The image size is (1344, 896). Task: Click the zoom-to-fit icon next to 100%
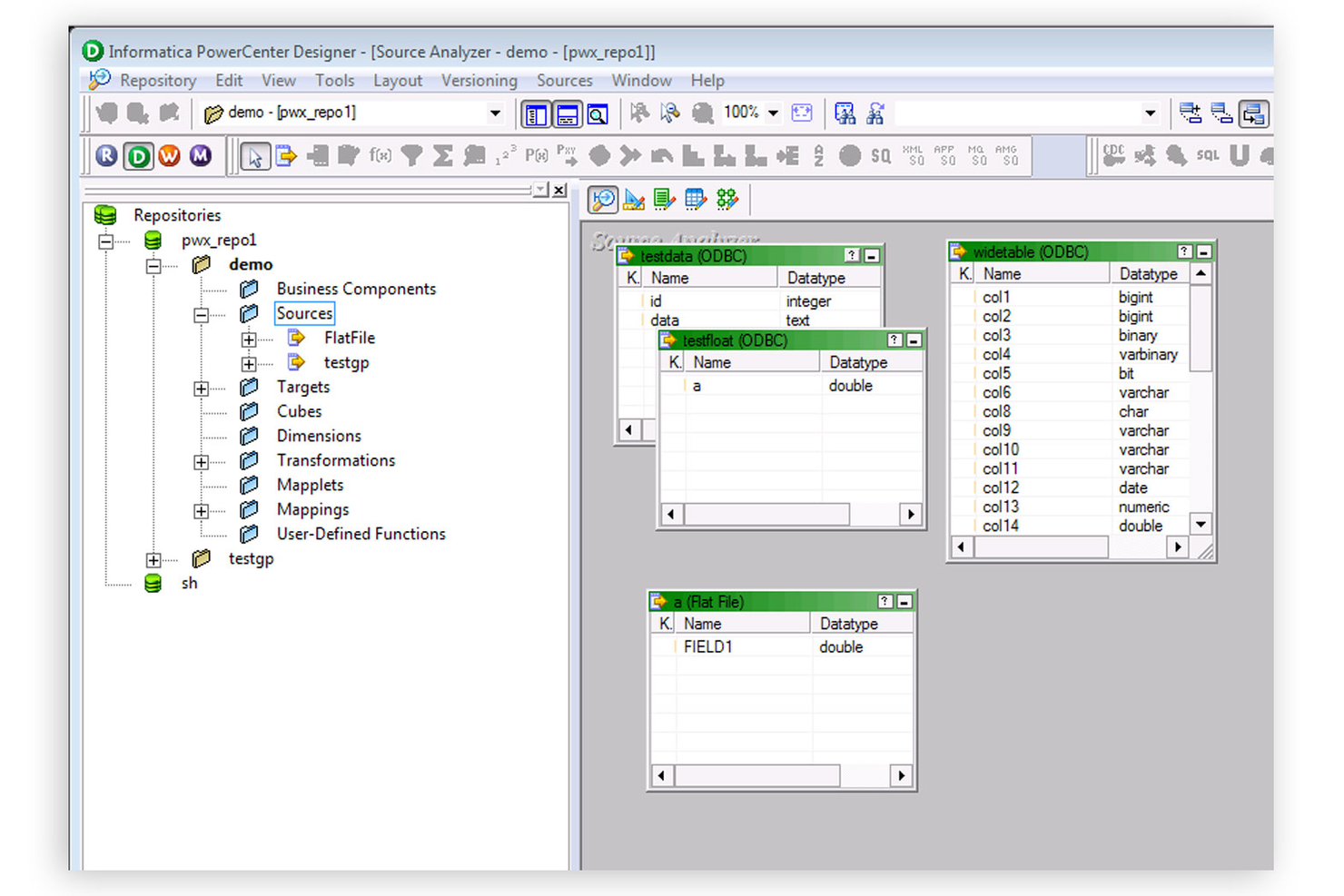point(802,113)
